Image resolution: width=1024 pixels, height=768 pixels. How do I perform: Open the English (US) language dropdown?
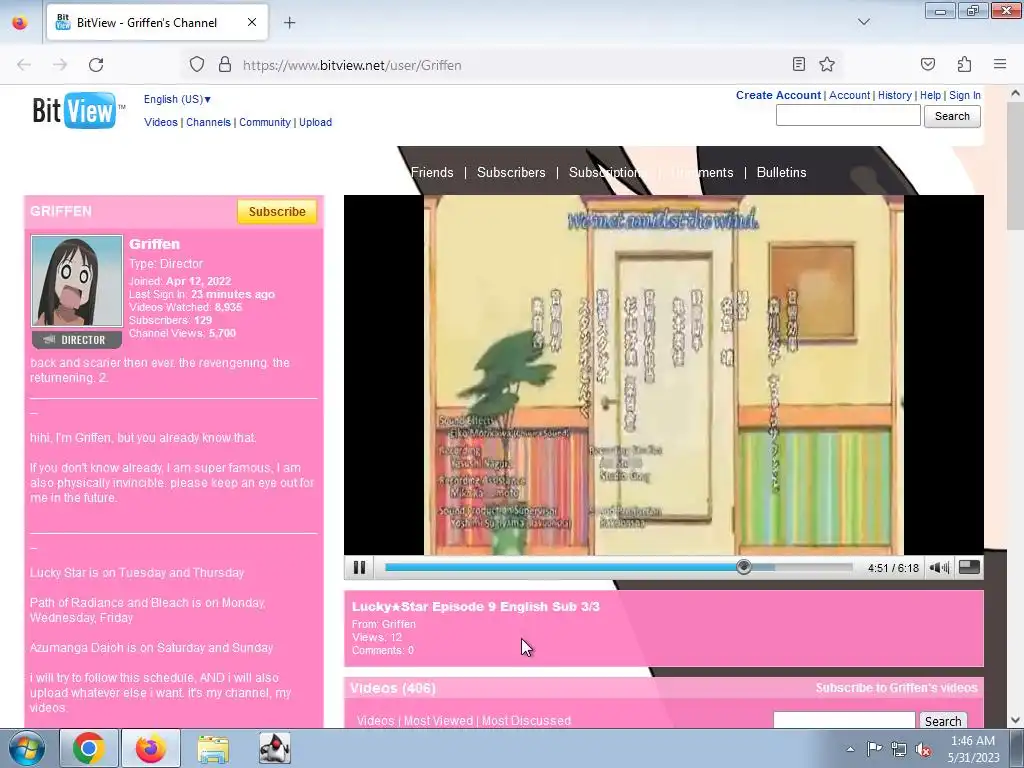177,99
